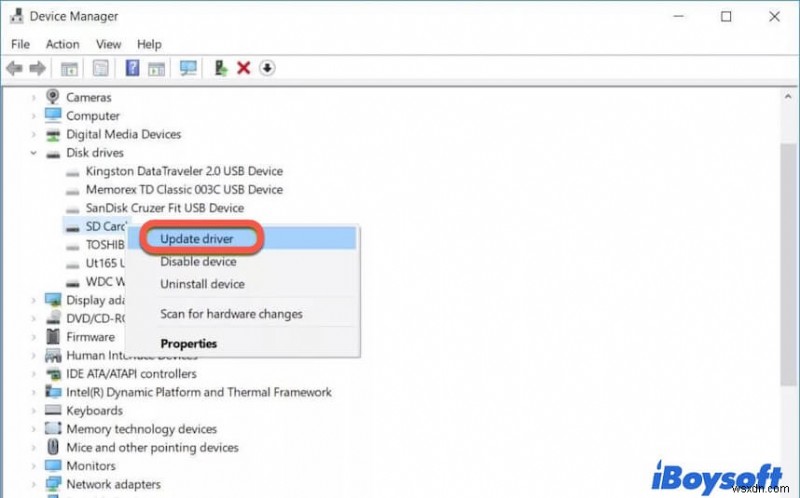Choose Disable device from context menu

pos(242,261)
